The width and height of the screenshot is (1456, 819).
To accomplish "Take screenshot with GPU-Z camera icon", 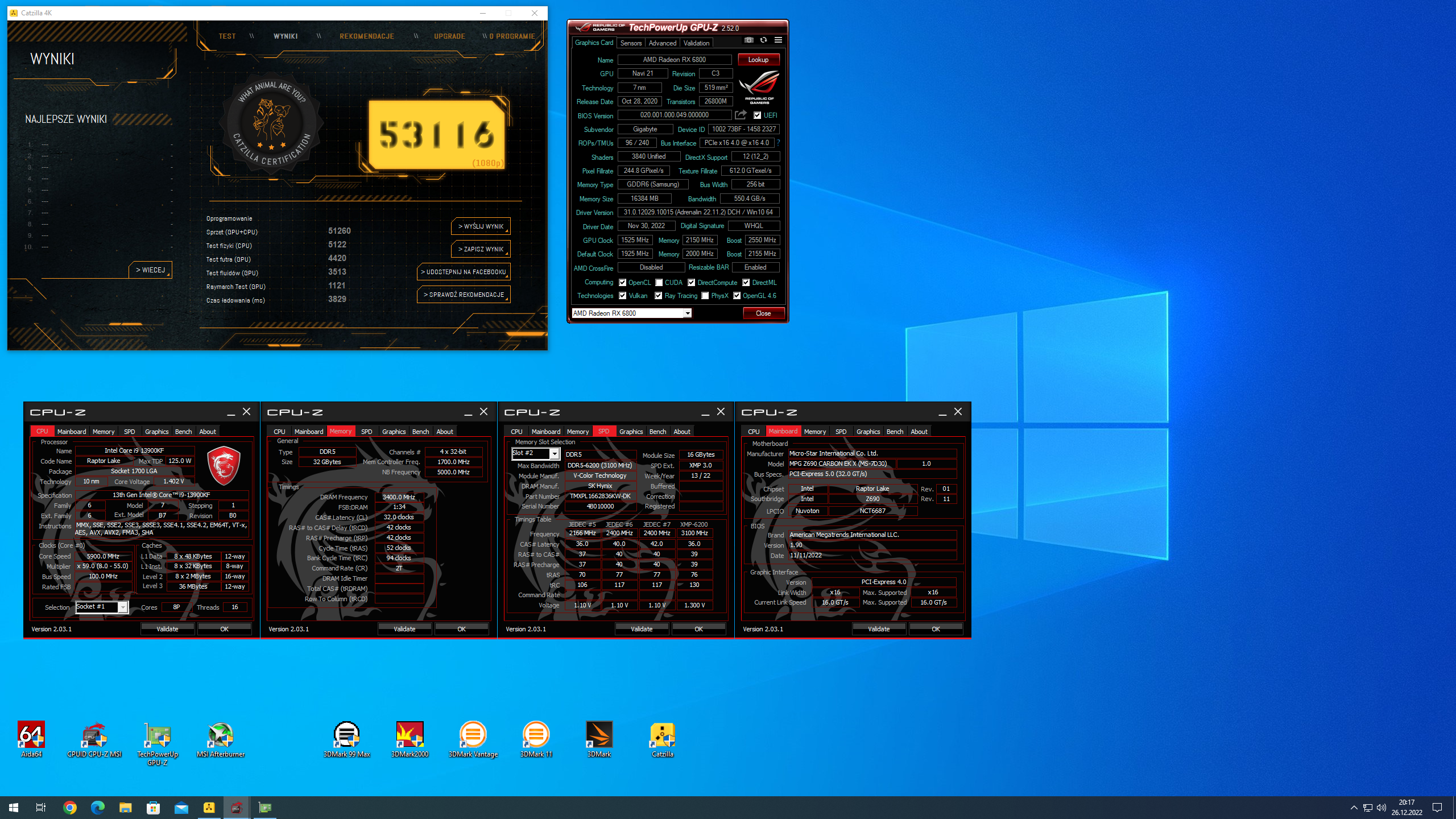I will (x=749, y=40).
